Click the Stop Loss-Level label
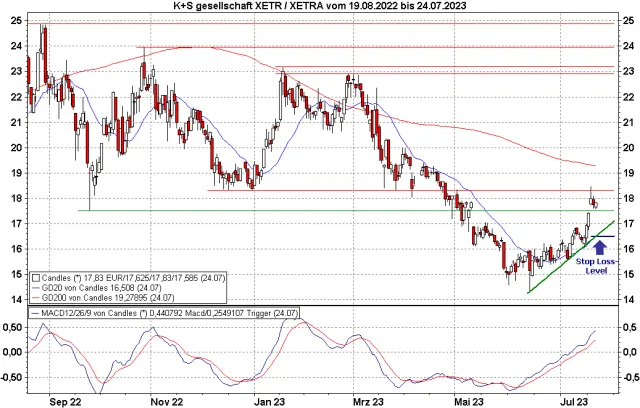This screenshot has height=408, width=640. (x=597, y=266)
